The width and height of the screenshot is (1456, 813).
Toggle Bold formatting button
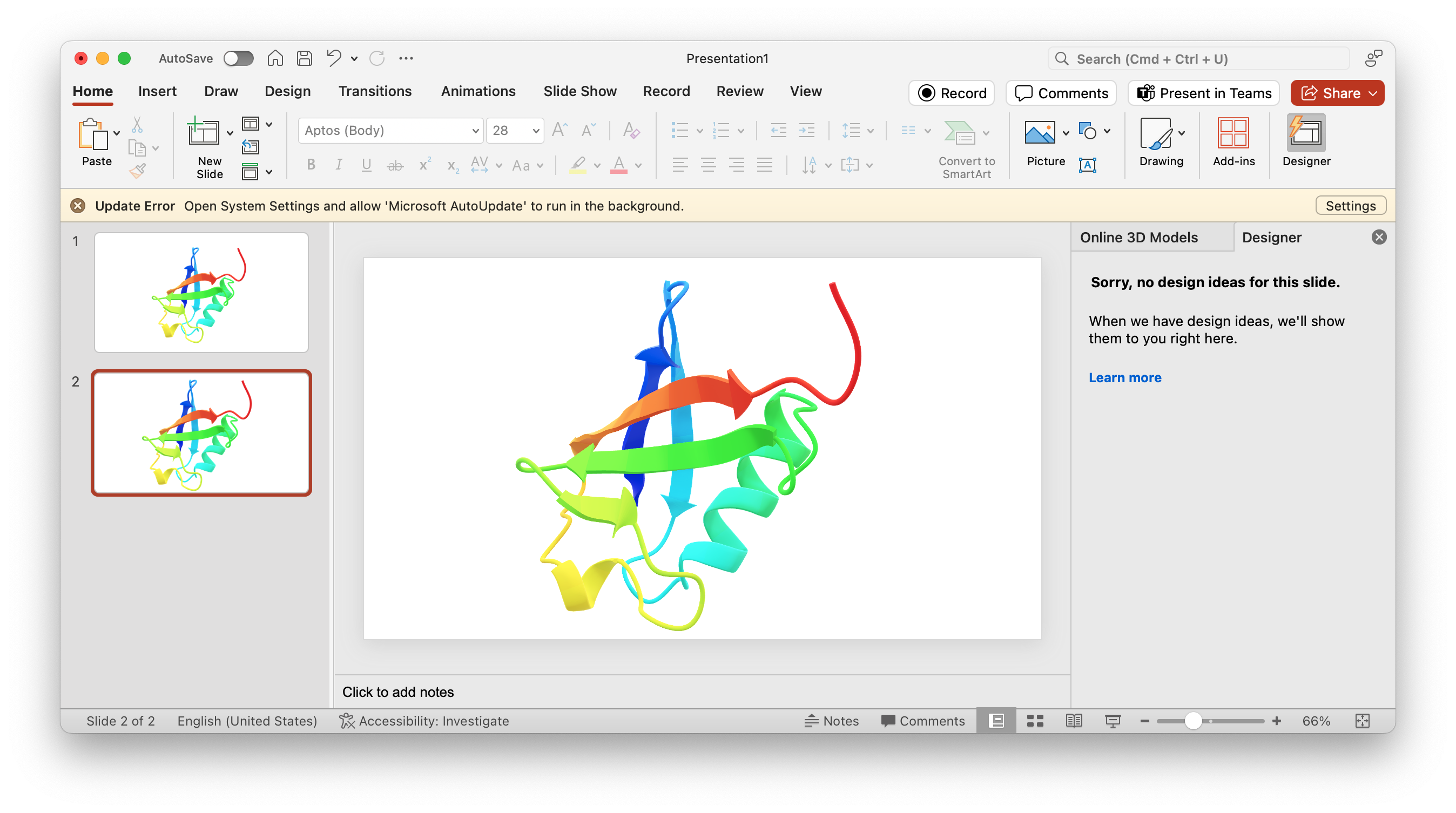click(311, 165)
